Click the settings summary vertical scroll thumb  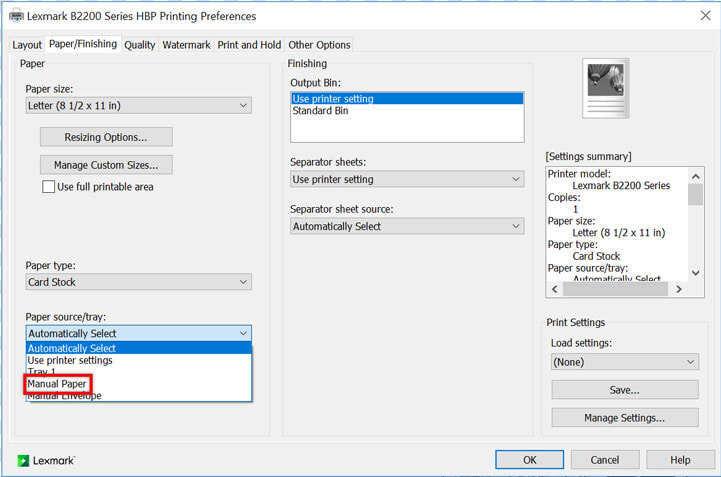click(696, 194)
